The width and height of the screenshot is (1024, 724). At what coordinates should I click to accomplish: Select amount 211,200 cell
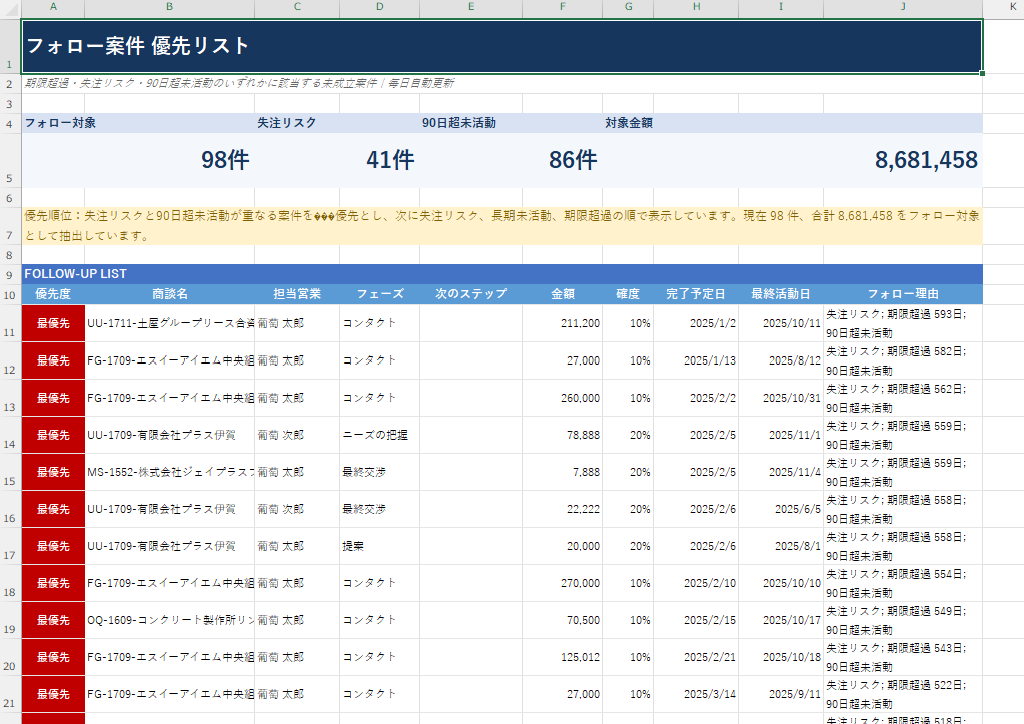tap(562, 323)
